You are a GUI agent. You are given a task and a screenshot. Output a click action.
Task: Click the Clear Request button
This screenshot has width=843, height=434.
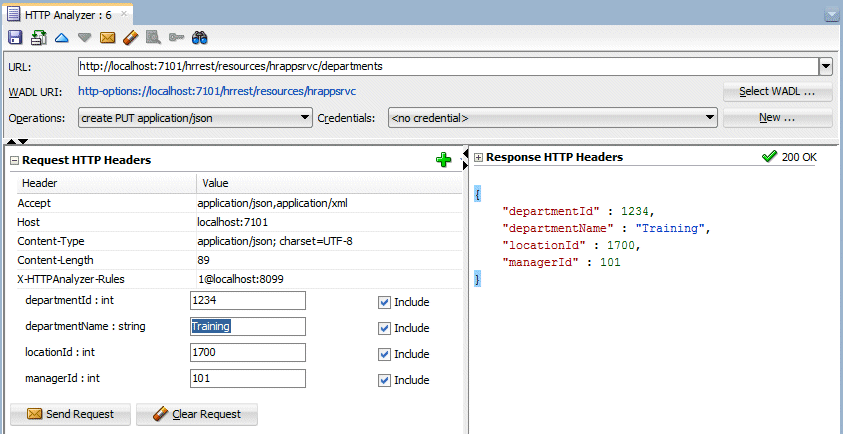[x=197, y=414]
